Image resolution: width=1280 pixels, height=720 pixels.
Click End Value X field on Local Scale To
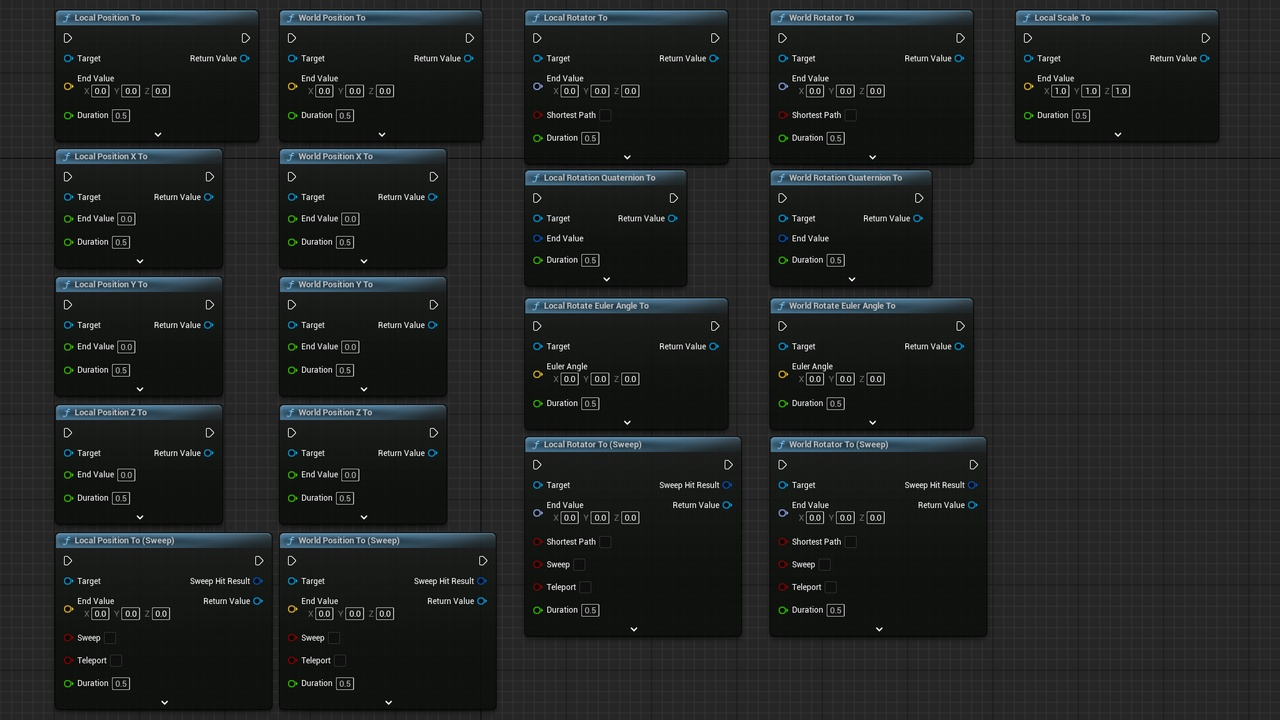click(x=1061, y=91)
